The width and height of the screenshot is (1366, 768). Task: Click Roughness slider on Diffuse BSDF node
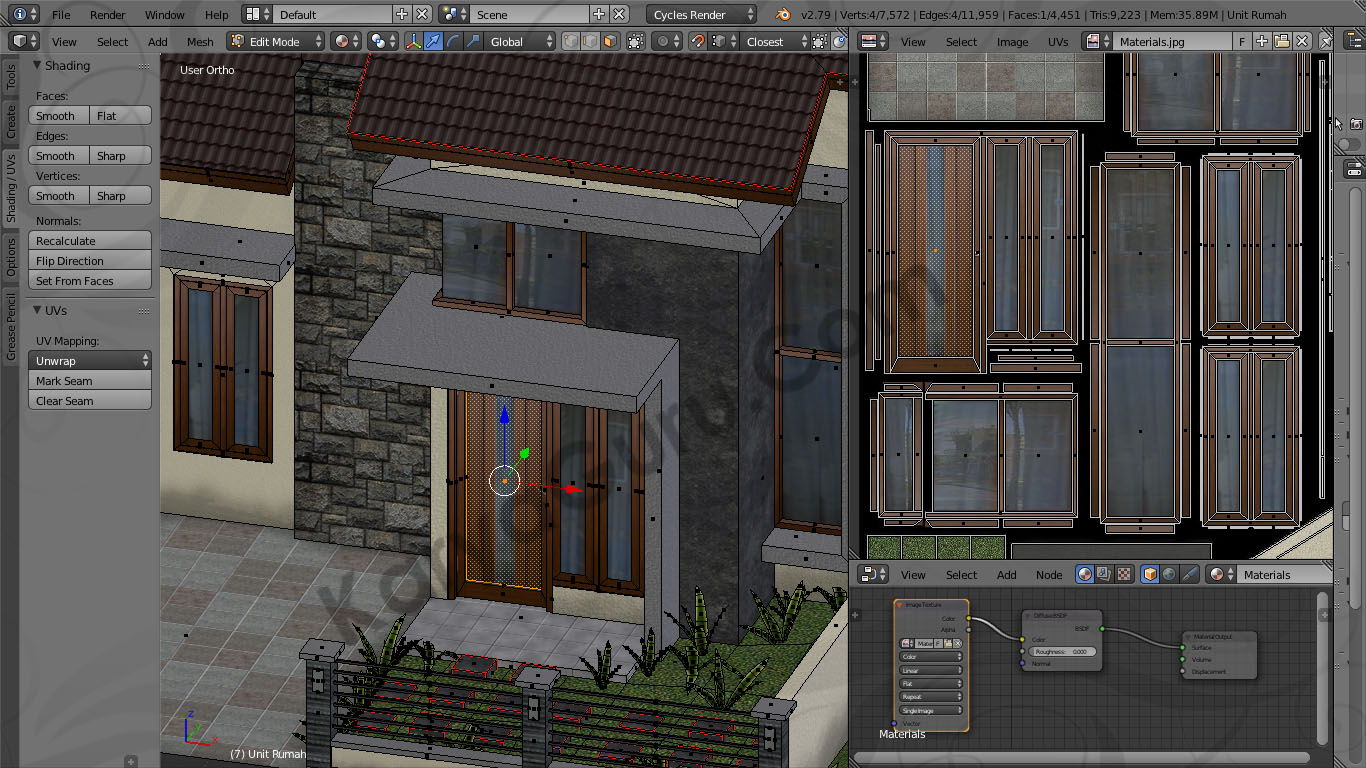[x=1061, y=652]
